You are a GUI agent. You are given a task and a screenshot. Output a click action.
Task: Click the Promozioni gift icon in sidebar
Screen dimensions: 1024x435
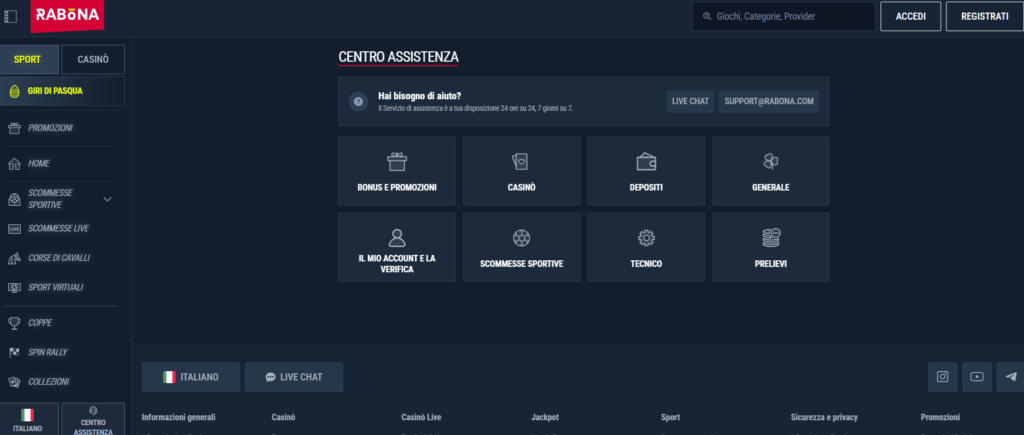(x=14, y=128)
